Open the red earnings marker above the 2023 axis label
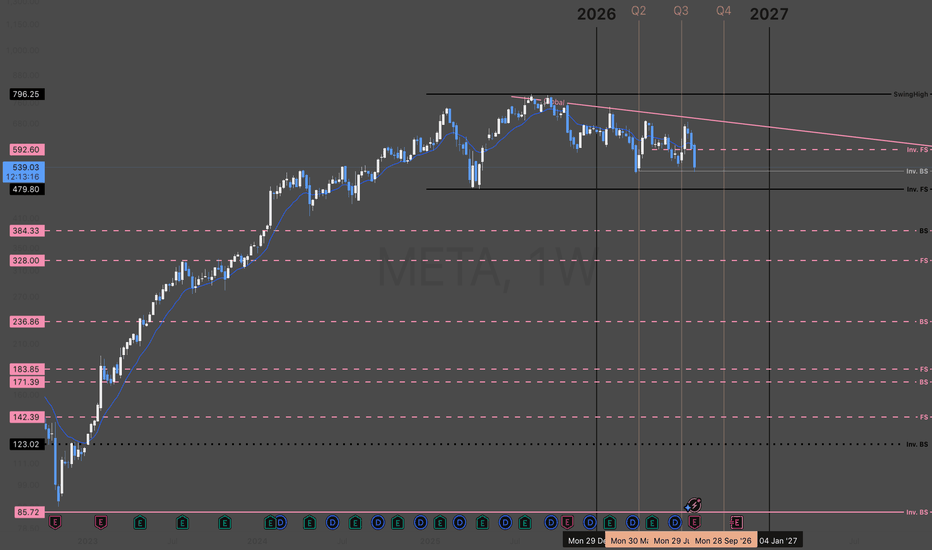Viewport: 932px width, 550px height. [100, 523]
